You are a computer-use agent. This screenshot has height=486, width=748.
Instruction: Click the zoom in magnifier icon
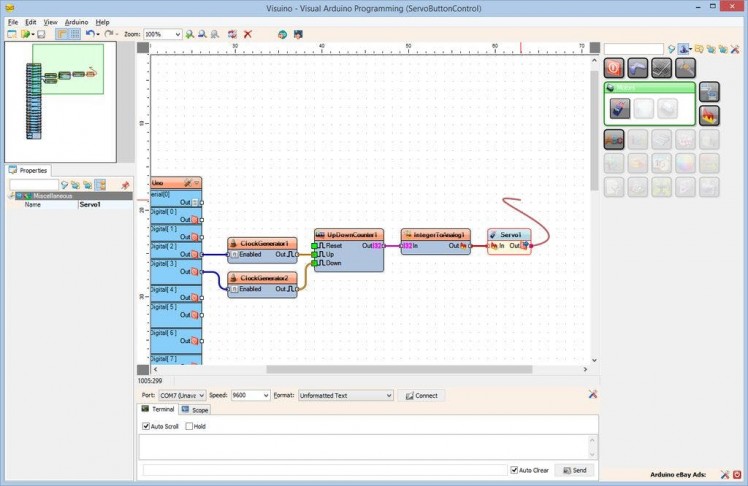pos(190,34)
